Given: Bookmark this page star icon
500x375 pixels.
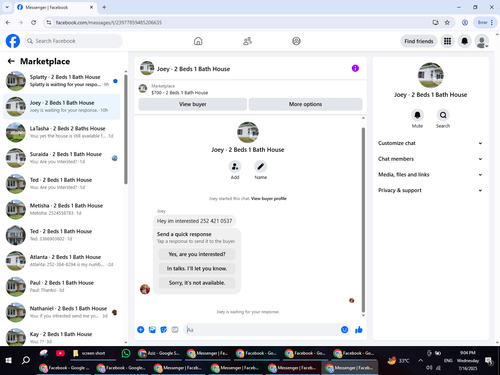Looking at the screenshot, I should click(x=447, y=22).
